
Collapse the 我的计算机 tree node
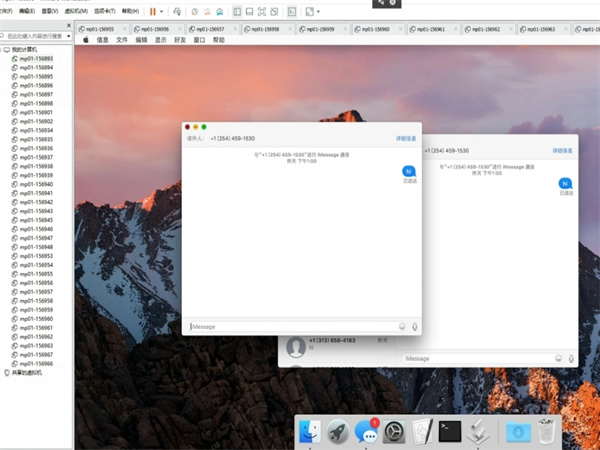coord(4,49)
